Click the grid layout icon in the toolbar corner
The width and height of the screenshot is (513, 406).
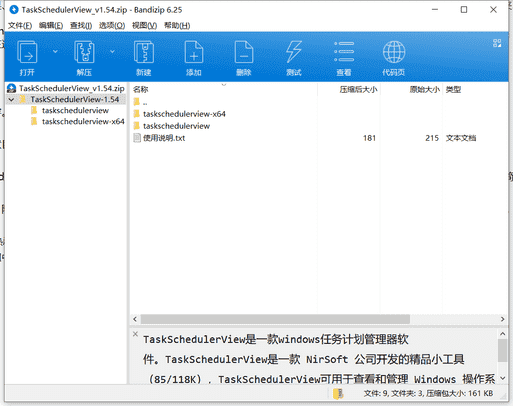point(497,43)
